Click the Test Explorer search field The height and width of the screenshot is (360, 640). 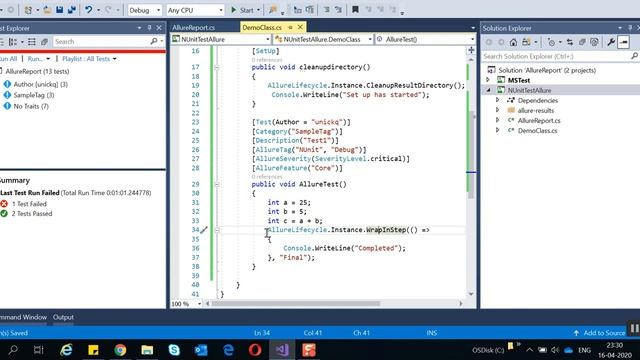click(x=101, y=42)
